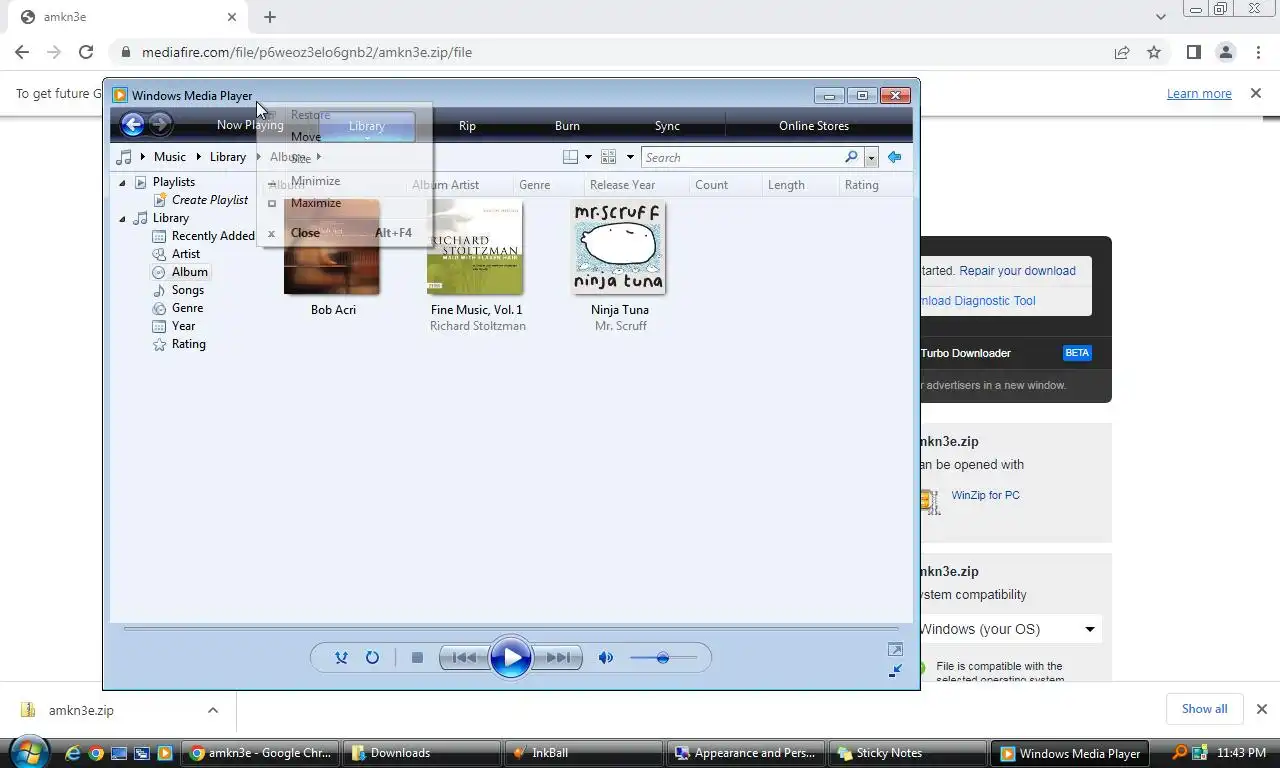Switch to full screen view icon
1280x768 pixels.
895,650
